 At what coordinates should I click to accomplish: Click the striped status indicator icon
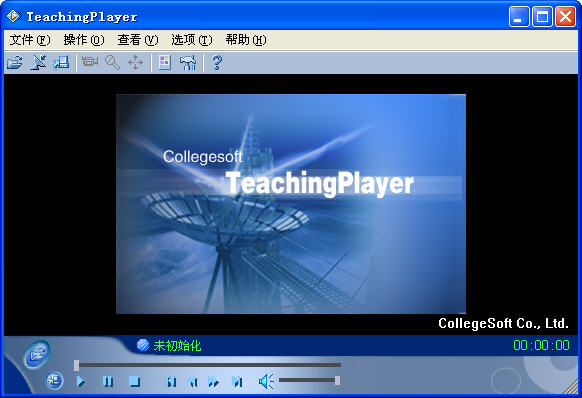click(143, 345)
